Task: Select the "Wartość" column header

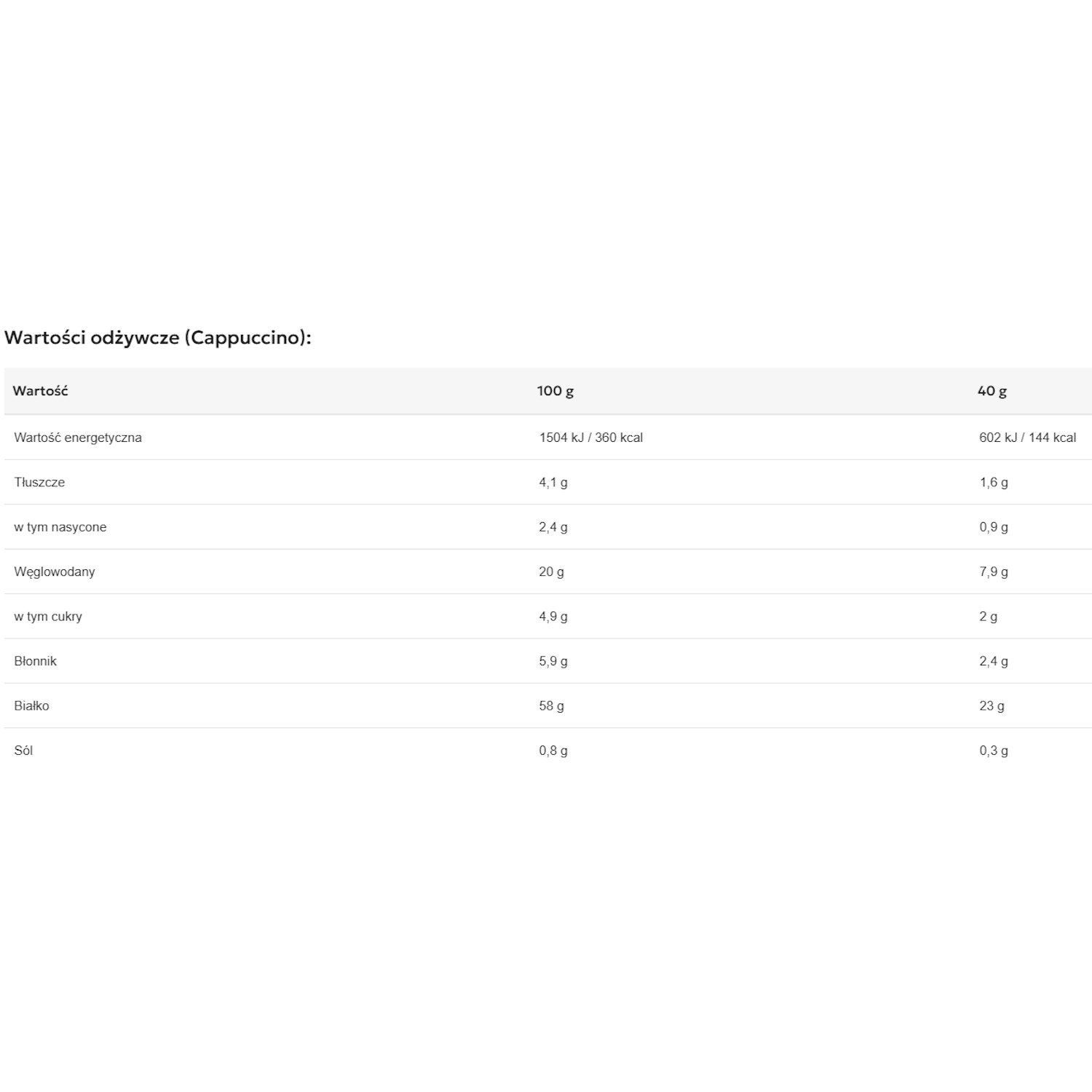Action: coord(40,391)
